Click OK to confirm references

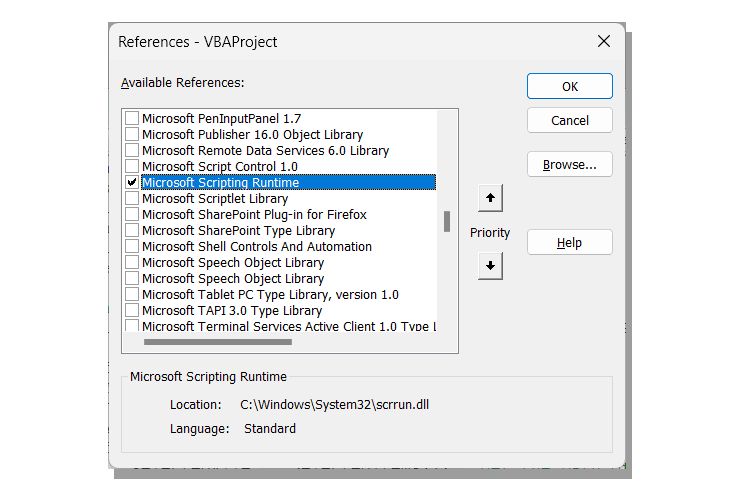pyautogui.click(x=570, y=87)
